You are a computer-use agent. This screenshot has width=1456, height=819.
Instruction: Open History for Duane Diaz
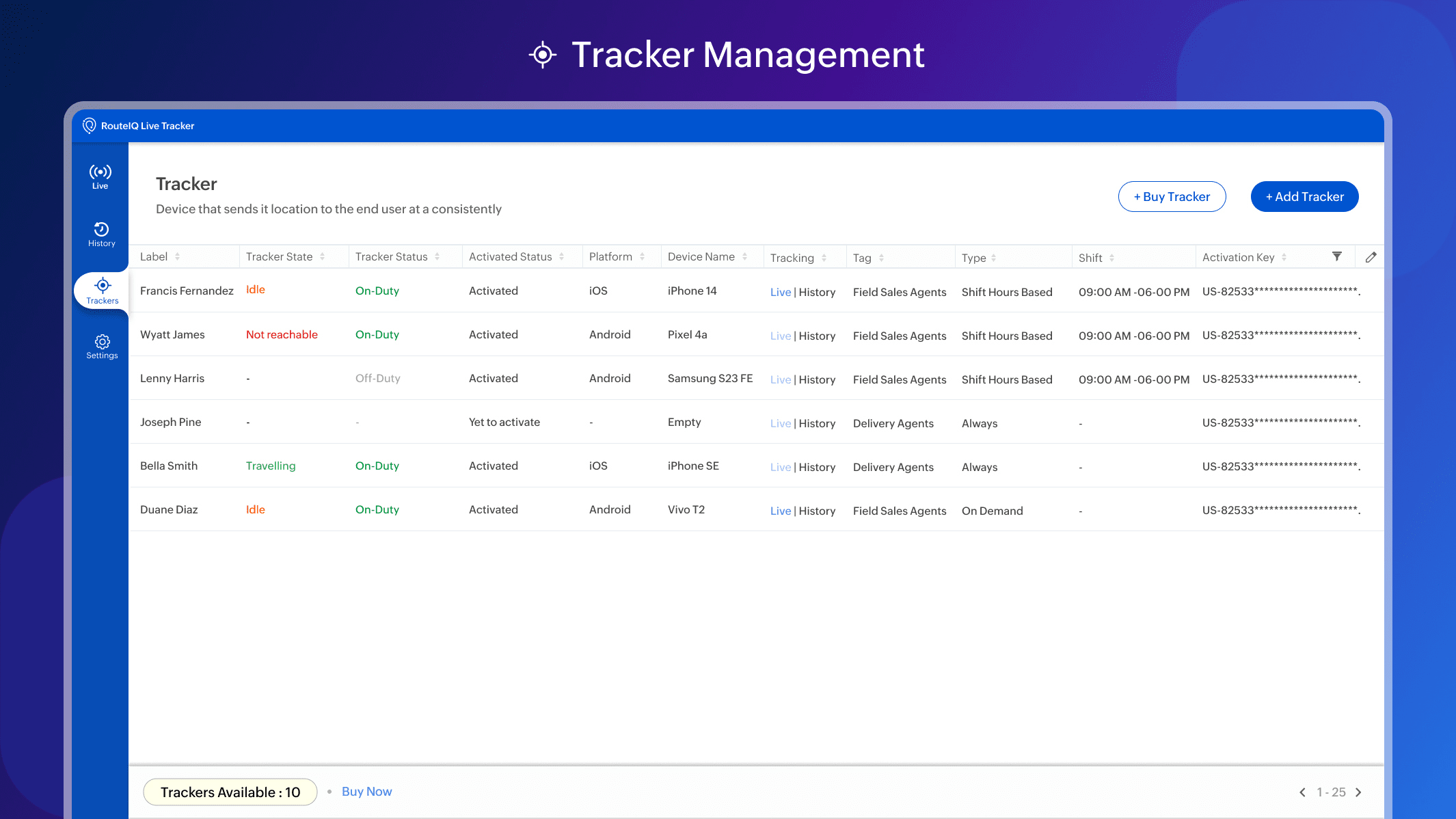pyautogui.click(x=817, y=511)
